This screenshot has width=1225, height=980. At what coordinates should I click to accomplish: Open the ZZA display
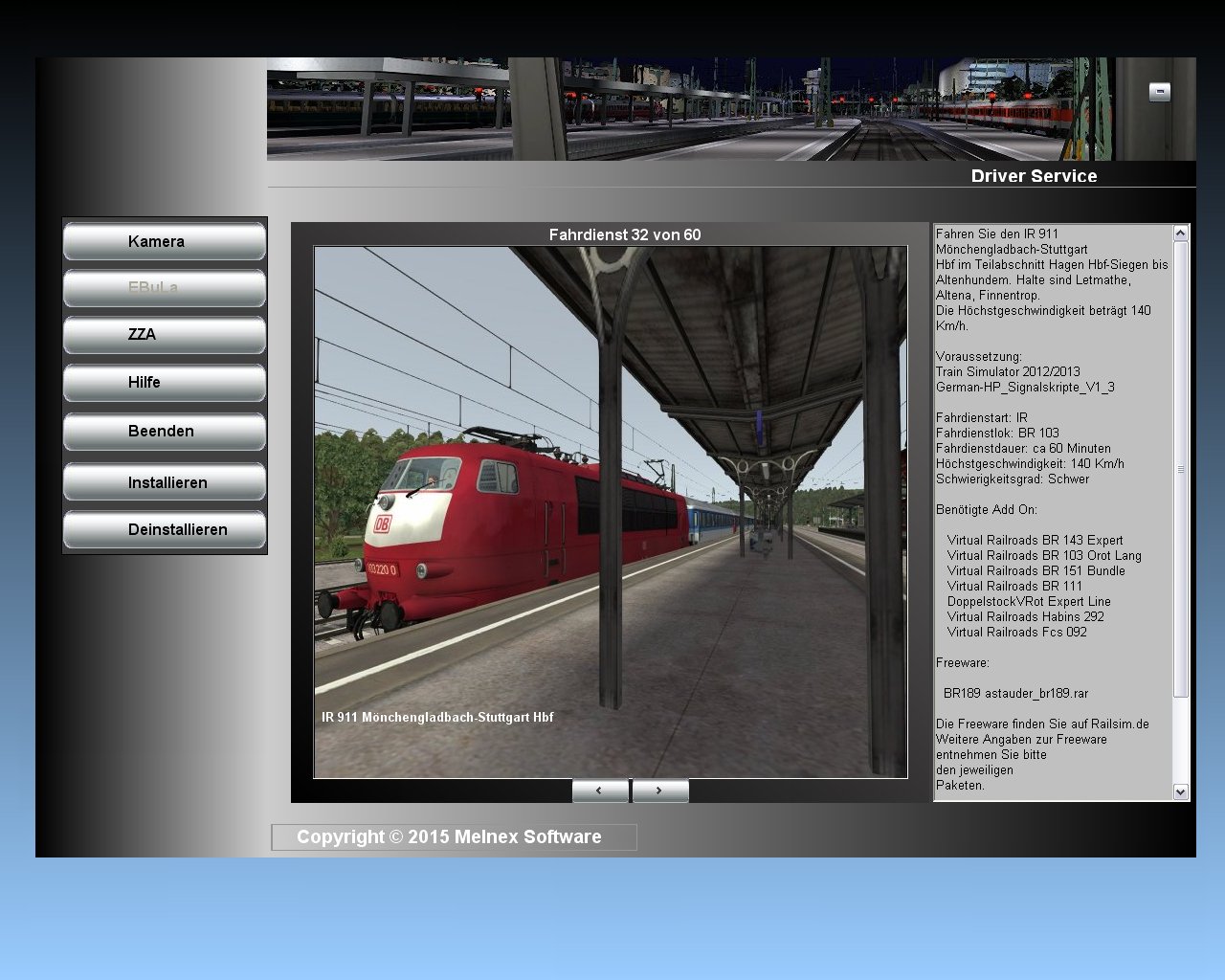[164, 335]
